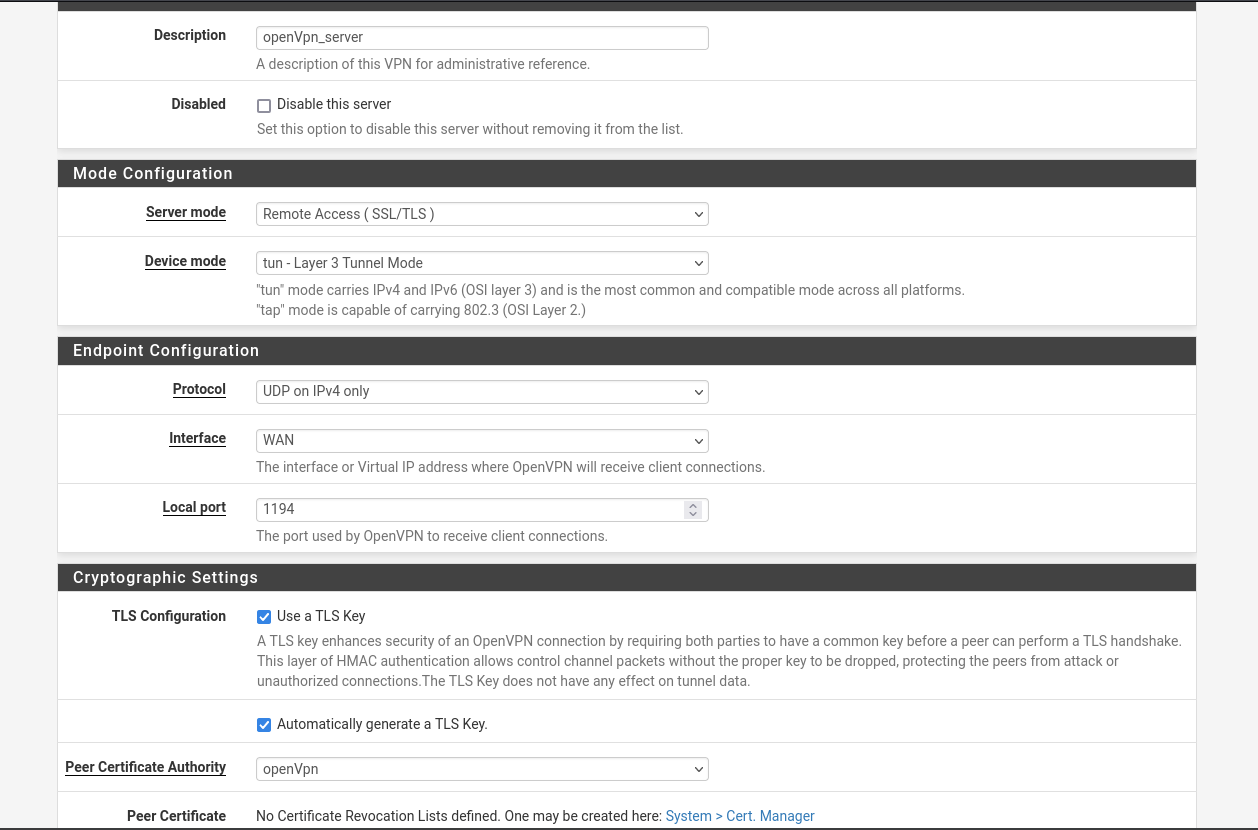The height and width of the screenshot is (830, 1258).
Task: Uncheck the Use a TLS Key checkbox
Action: 264,617
